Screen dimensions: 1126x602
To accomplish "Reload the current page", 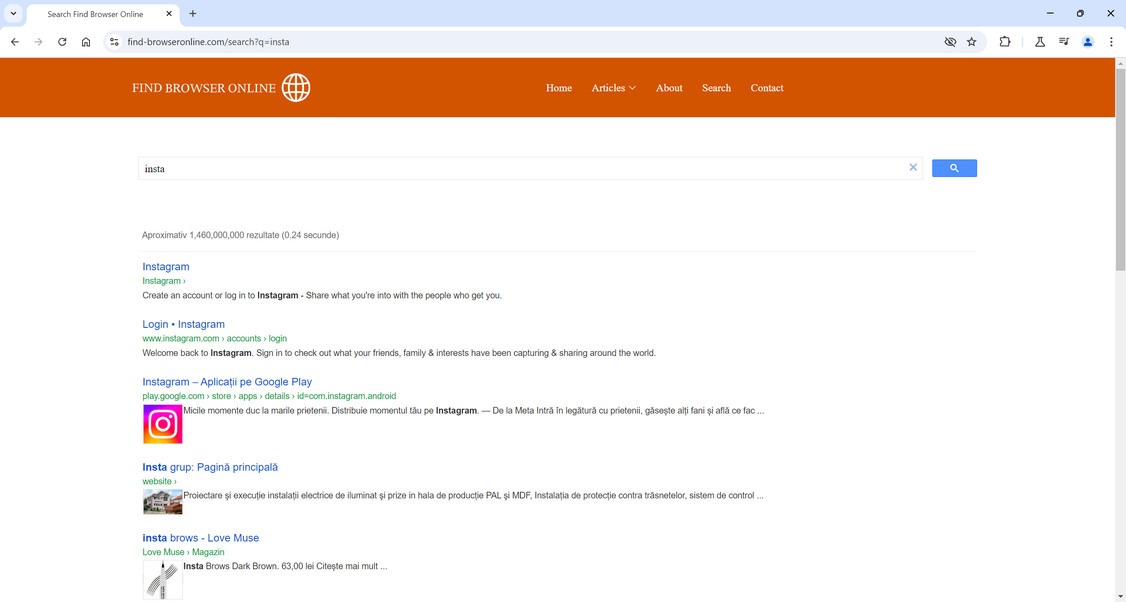I will (61, 41).
